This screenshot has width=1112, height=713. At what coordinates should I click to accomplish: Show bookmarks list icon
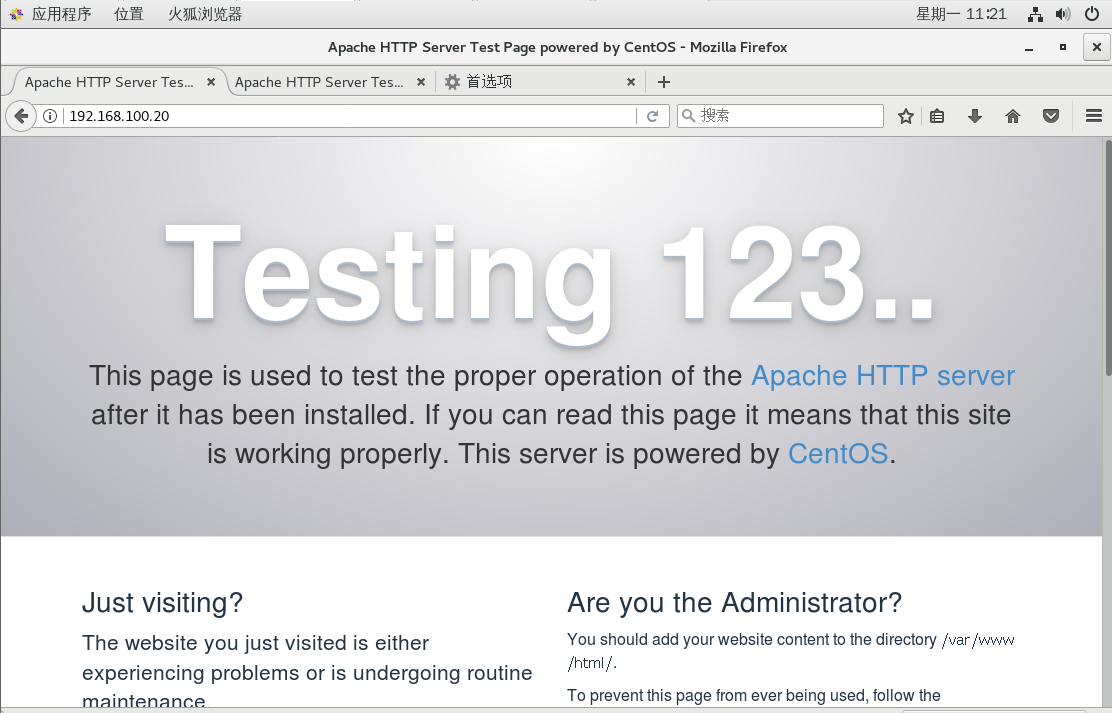tap(937, 116)
